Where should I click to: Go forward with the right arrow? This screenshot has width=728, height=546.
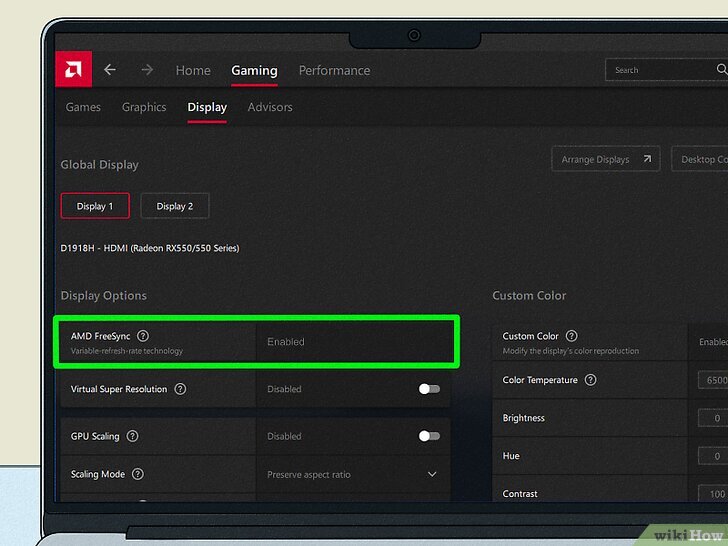pyautogui.click(x=147, y=70)
